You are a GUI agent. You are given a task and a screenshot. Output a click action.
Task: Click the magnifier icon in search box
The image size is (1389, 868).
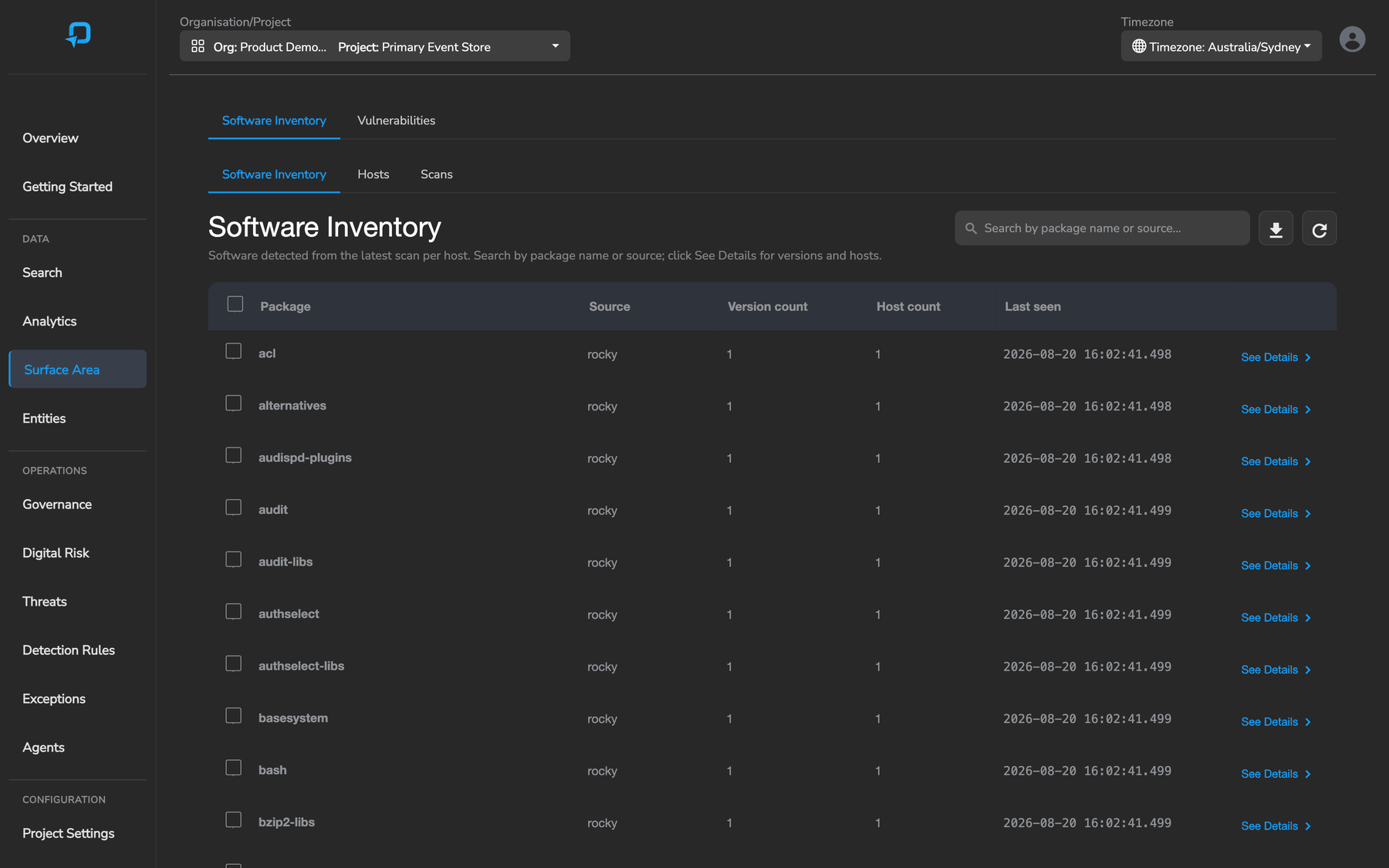click(x=971, y=228)
